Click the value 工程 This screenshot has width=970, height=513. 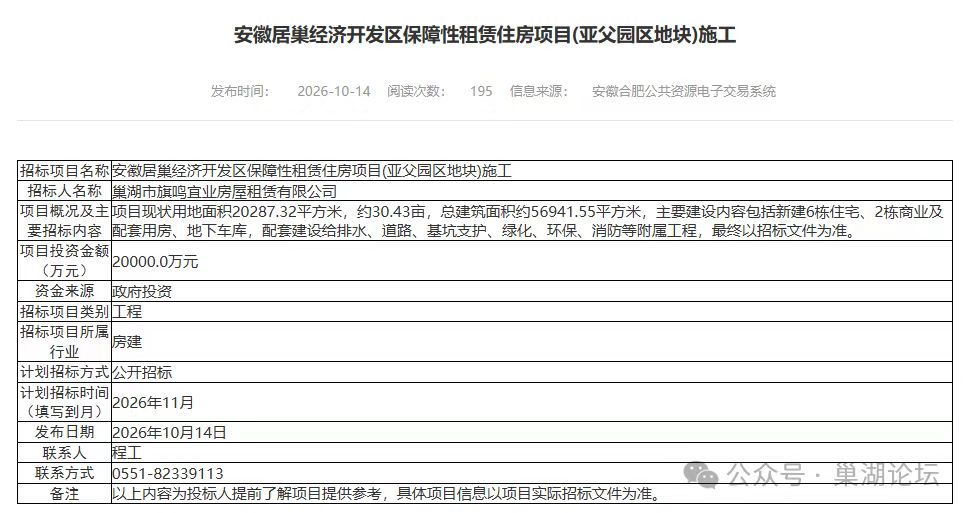point(127,311)
